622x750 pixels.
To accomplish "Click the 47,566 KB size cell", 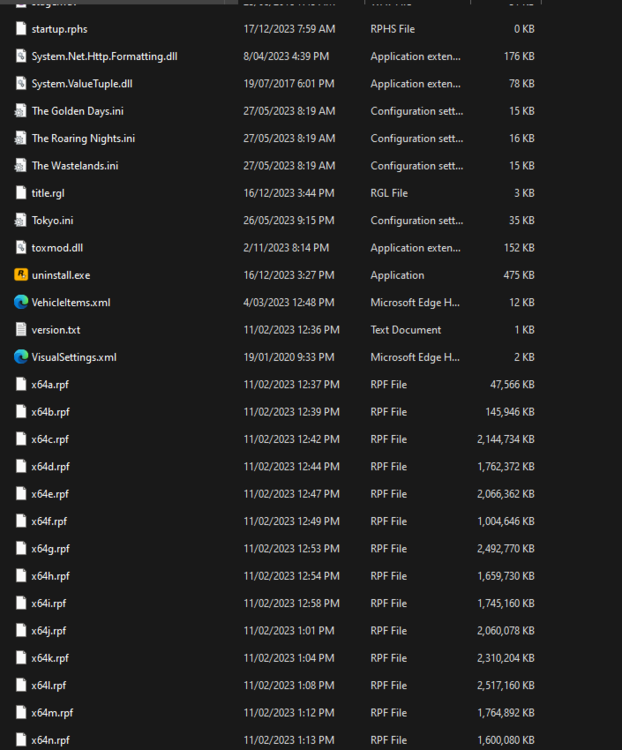I will point(512,384).
